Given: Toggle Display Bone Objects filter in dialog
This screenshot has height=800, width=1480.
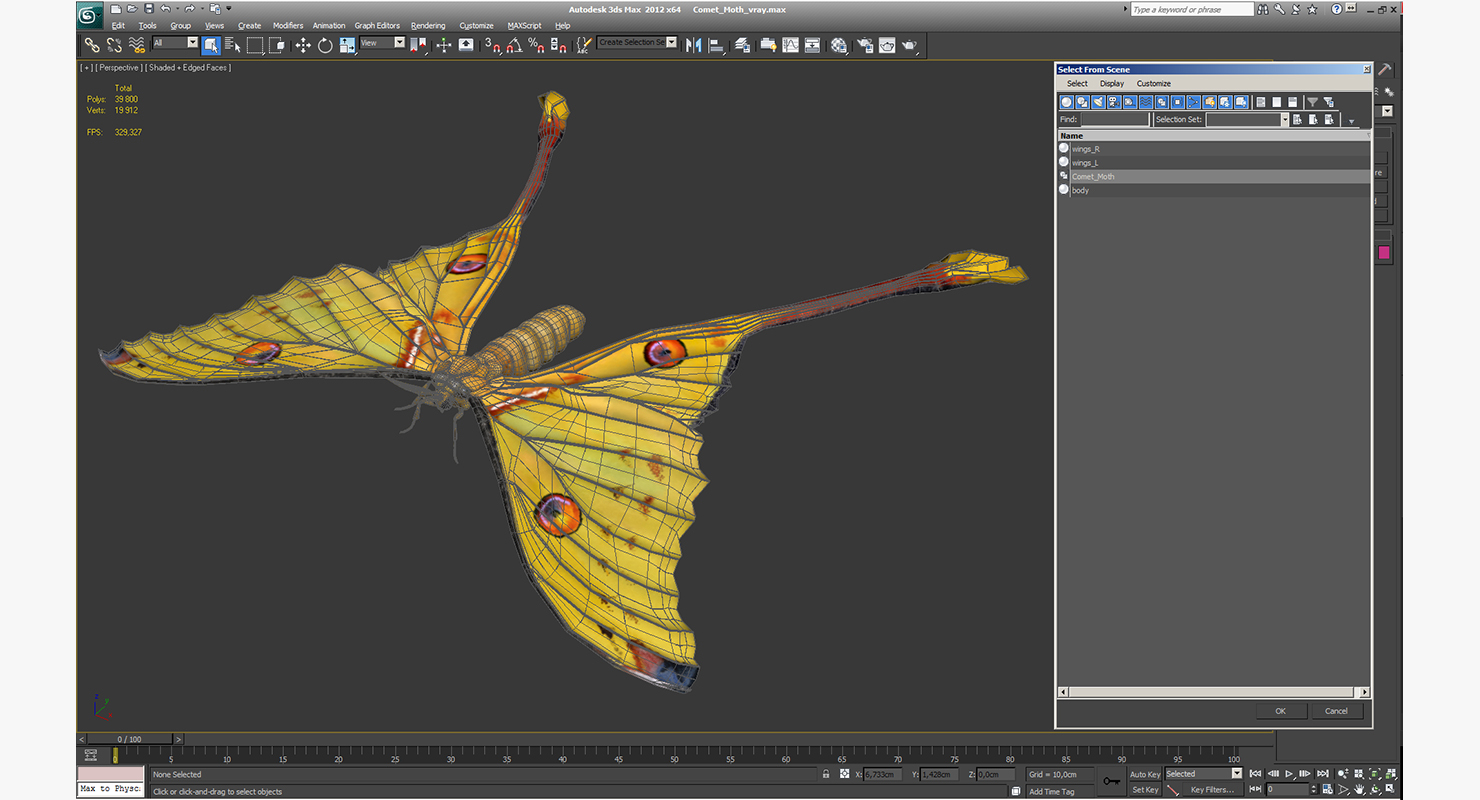Looking at the screenshot, I should pos(1194,102).
